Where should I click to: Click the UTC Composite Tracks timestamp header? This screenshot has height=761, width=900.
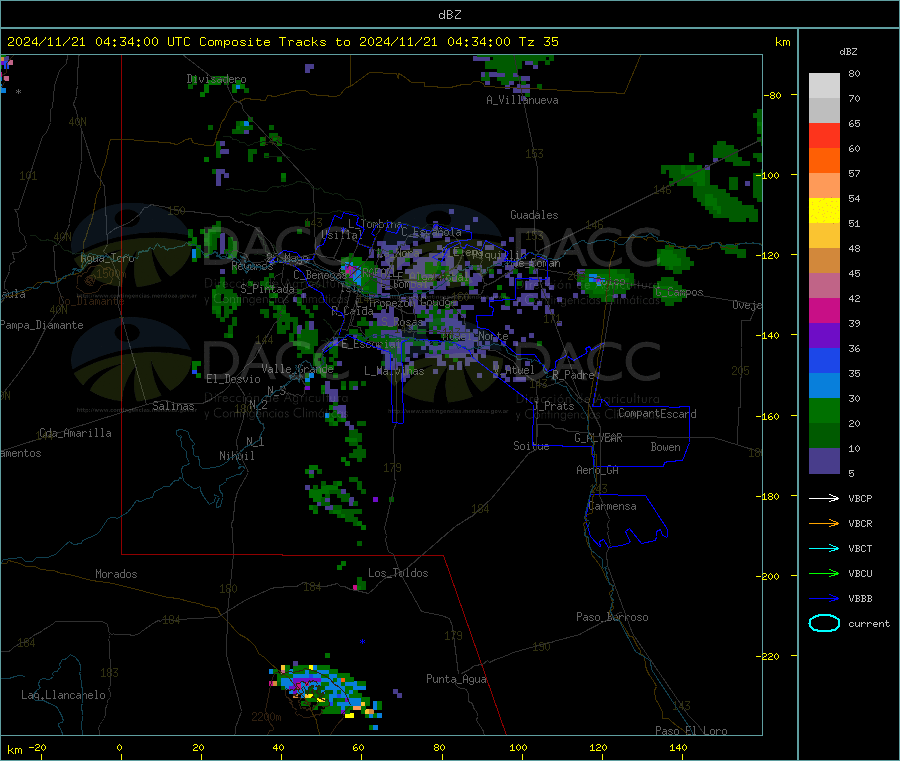point(282,42)
